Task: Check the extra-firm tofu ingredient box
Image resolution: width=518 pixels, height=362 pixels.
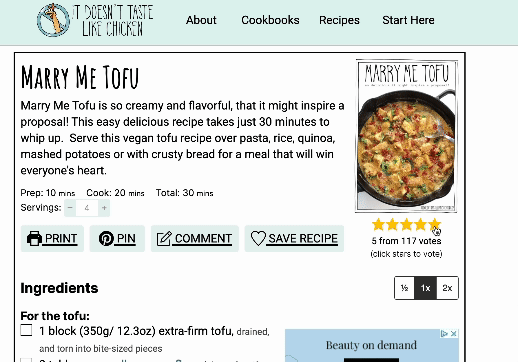Action: point(26,330)
